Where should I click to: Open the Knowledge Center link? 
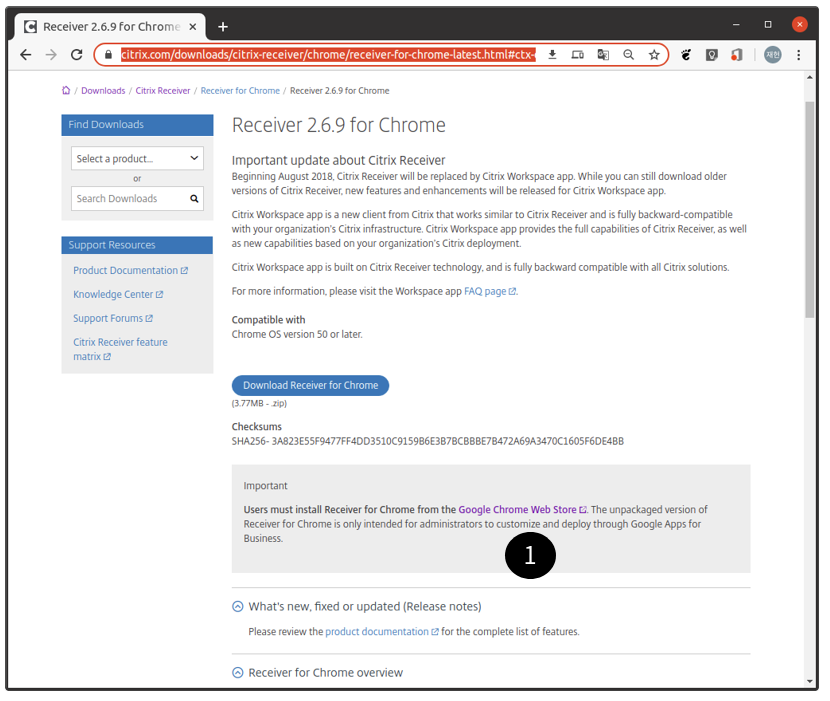point(118,294)
